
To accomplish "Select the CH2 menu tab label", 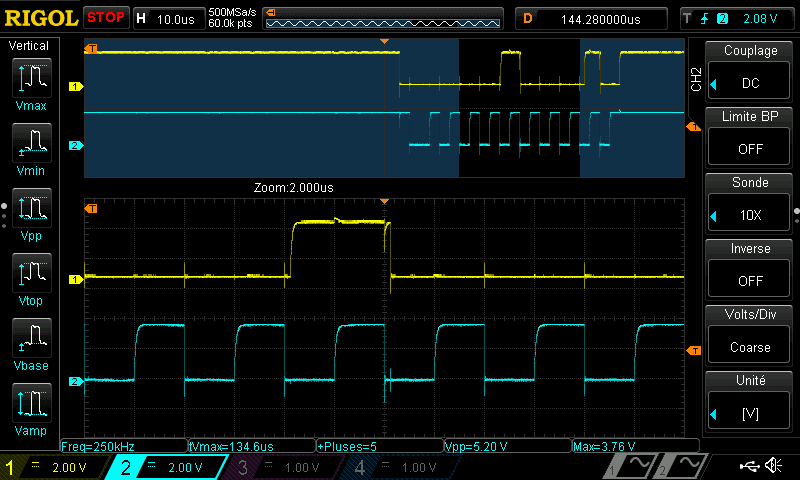I will point(696,79).
